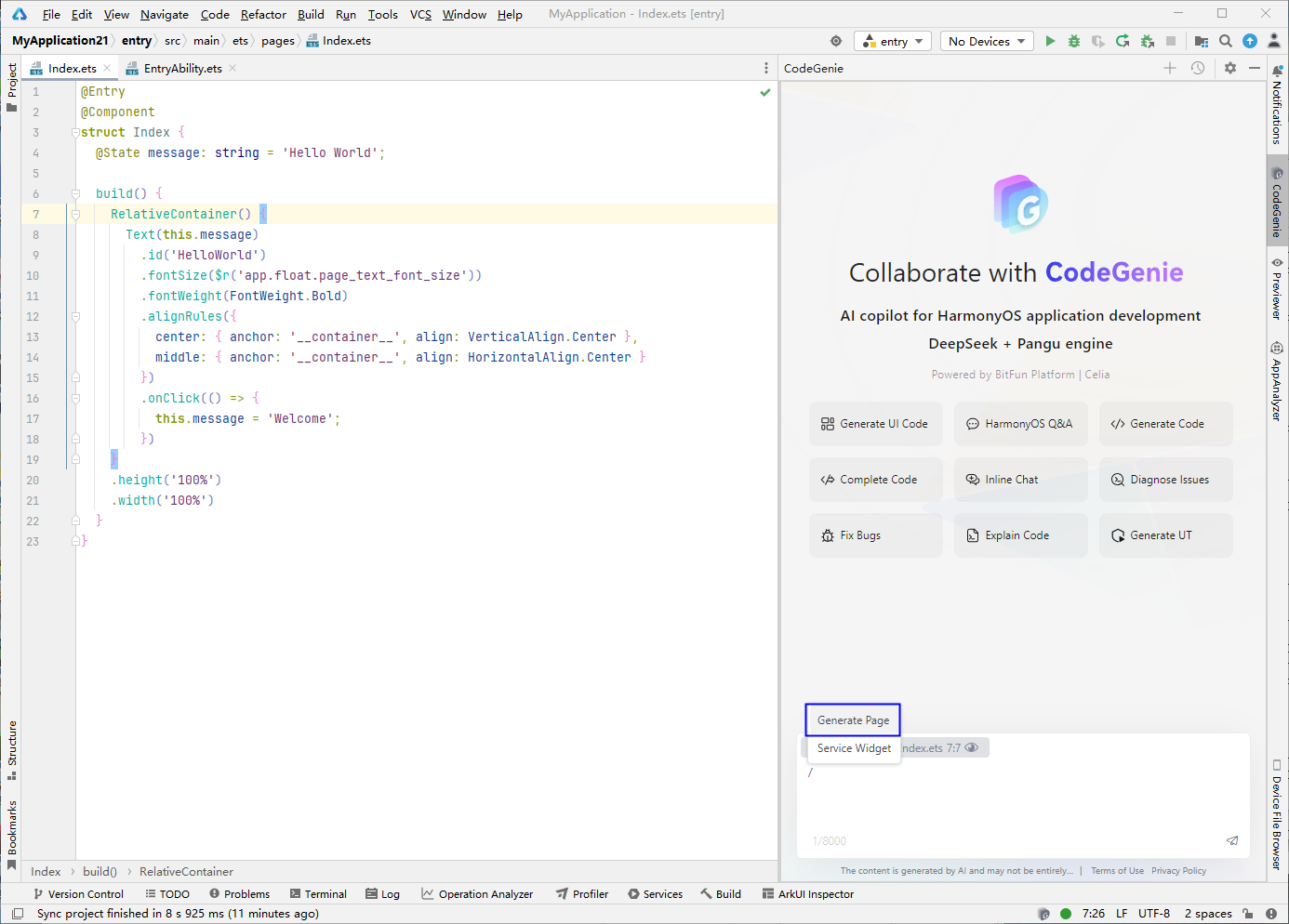Click the target locate icon near entry
The height and width of the screenshot is (924, 1289).
(836, 41)
